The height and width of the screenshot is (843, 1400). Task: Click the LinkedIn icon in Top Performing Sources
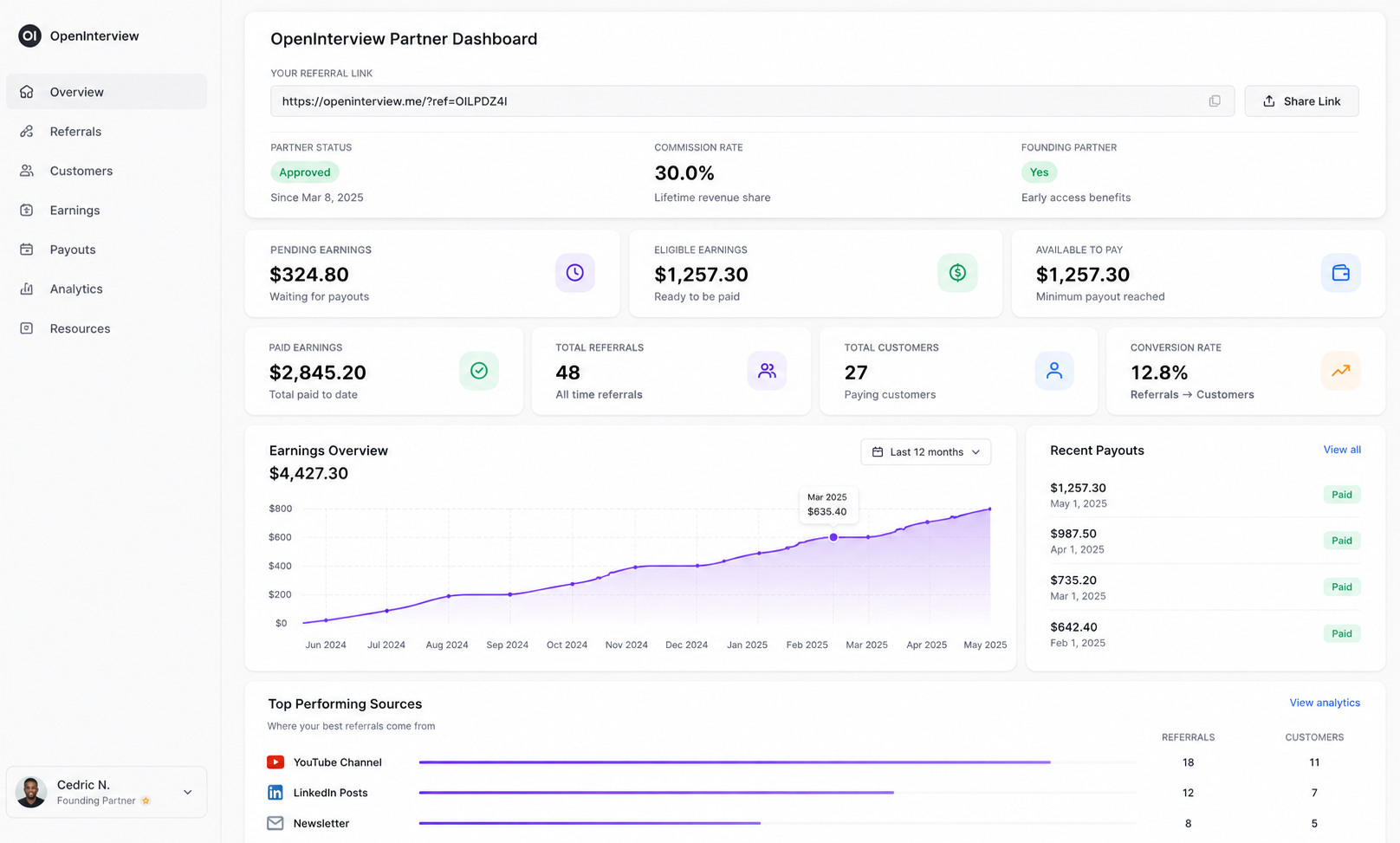coord(275,793)
